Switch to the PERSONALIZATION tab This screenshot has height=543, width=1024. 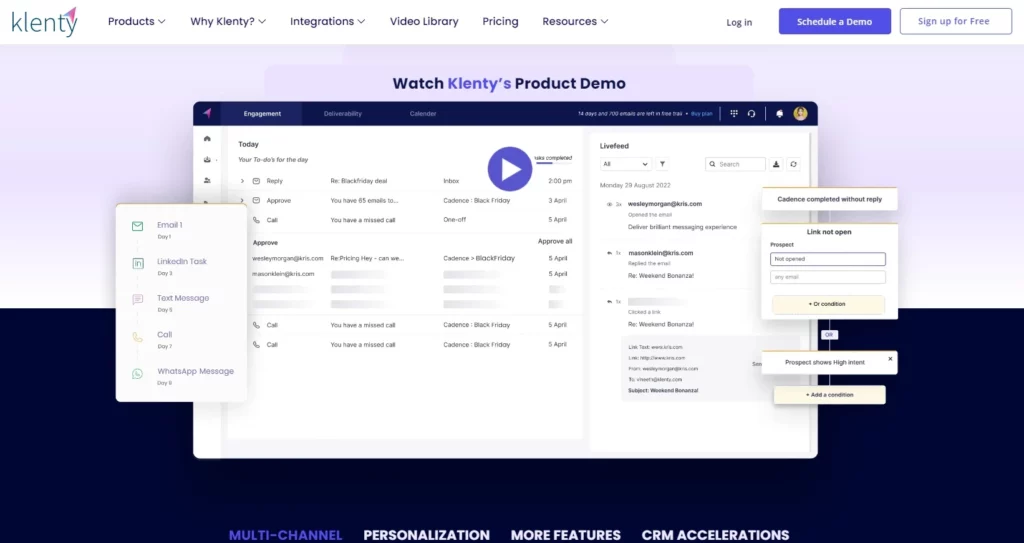(426, 535)
